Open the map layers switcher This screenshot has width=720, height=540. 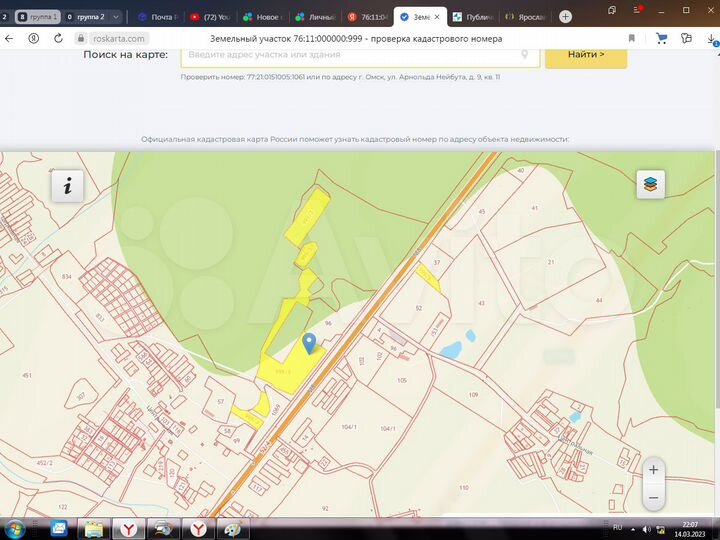(650, 184)
